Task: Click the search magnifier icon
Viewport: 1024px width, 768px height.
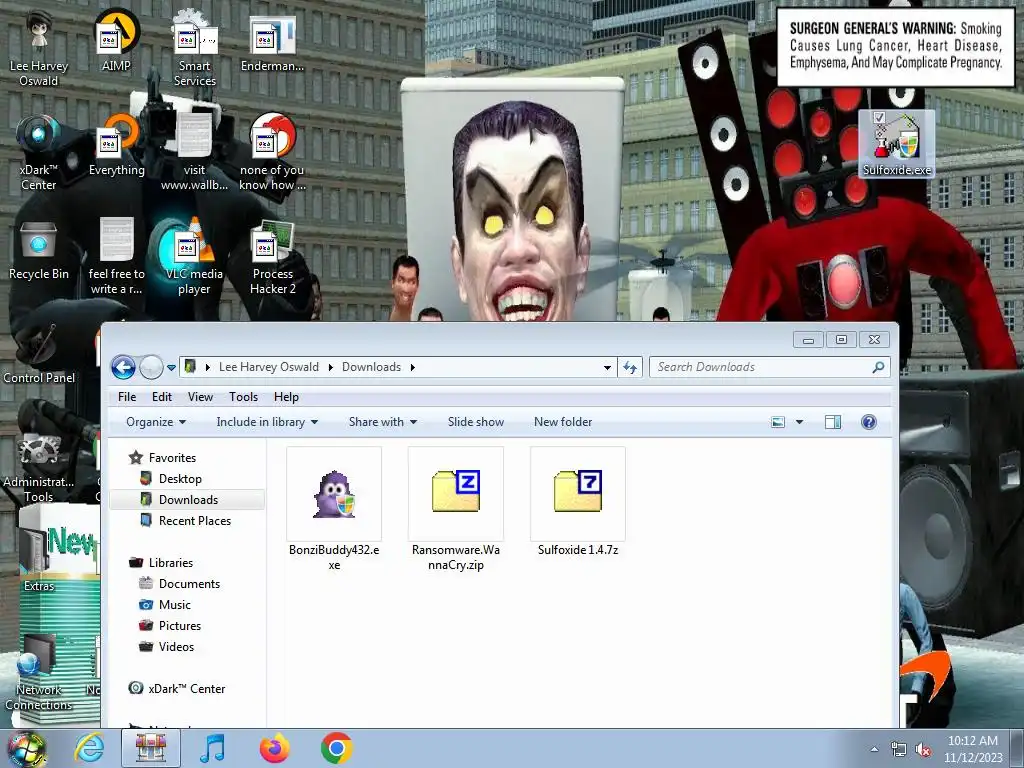Action: [x=878, y=367]
